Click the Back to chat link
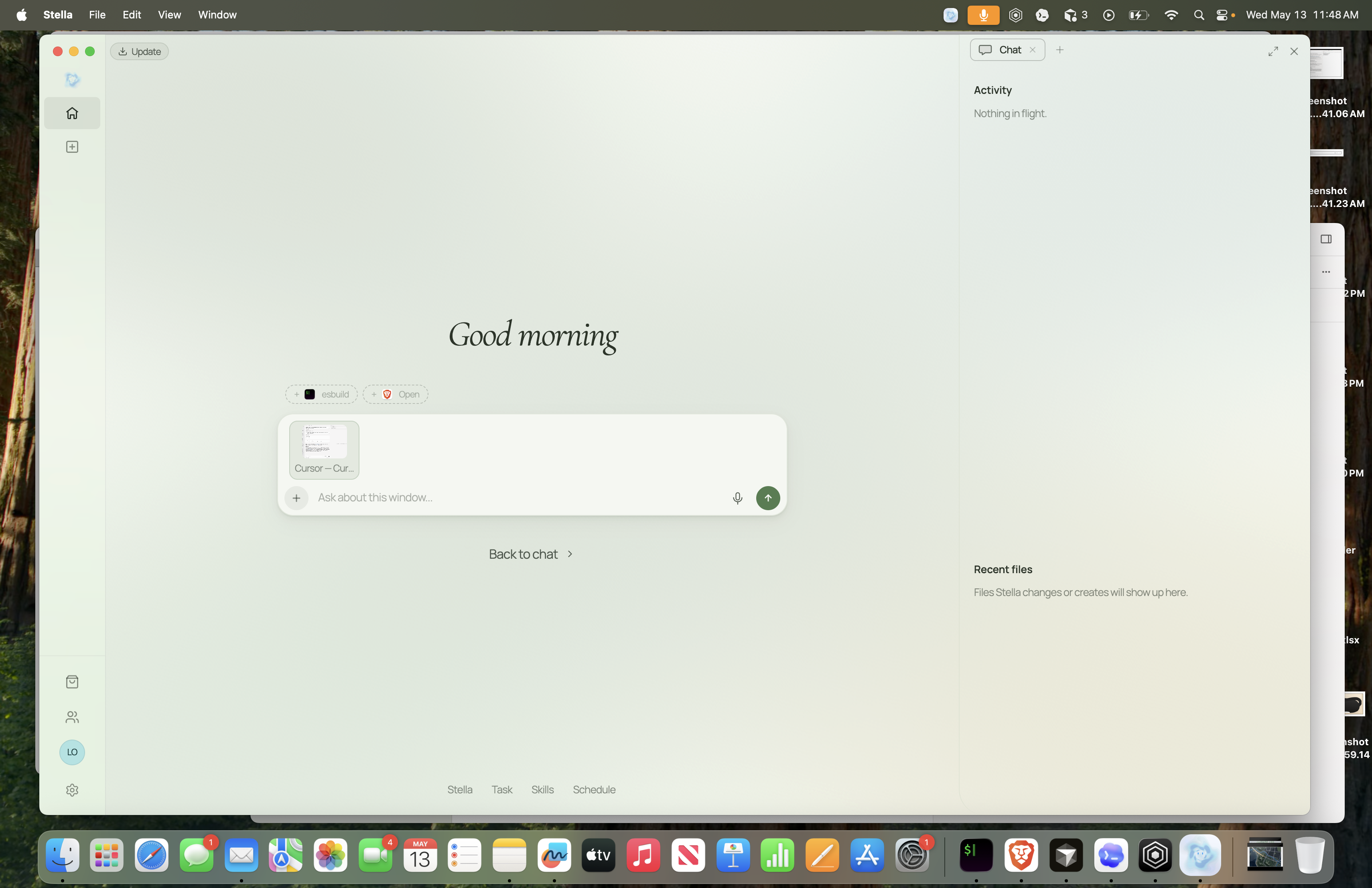This screenshot has width=1372, height=888. coord(530,554)
